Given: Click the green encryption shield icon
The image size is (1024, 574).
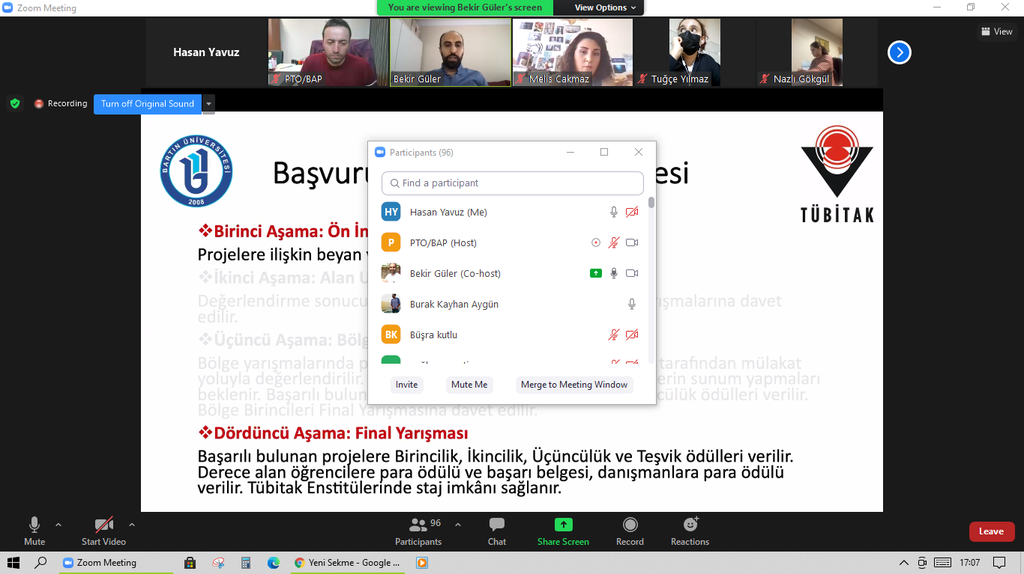Looking at the screenshot, I should (15, 103).
